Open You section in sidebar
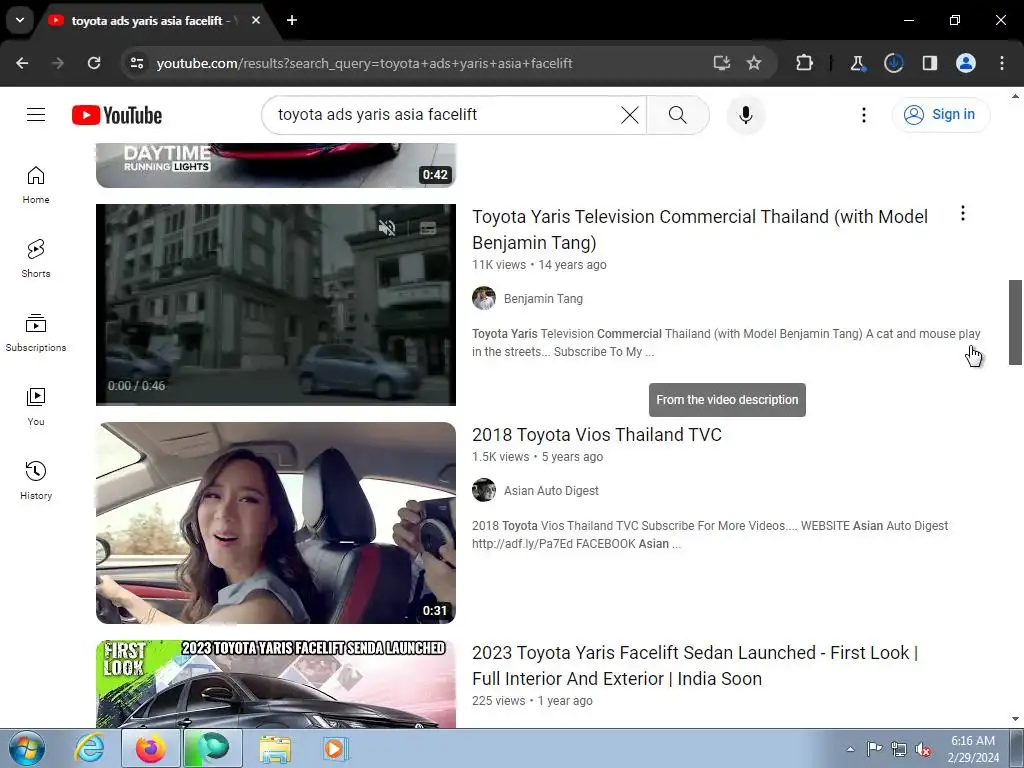The height and width of the screenshot is (768, 1024). tap(36, 406)
